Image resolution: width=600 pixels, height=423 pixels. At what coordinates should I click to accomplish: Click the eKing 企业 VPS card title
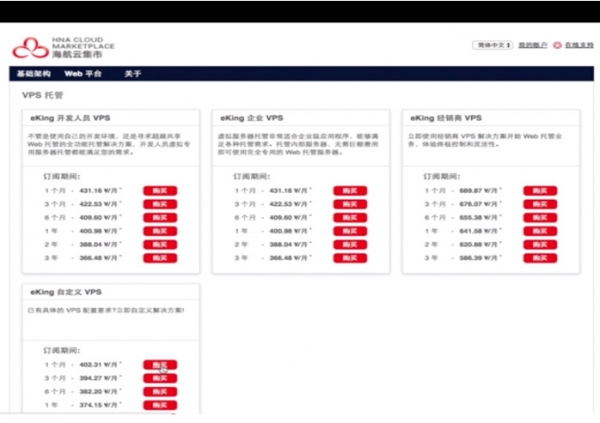point(252,118)
